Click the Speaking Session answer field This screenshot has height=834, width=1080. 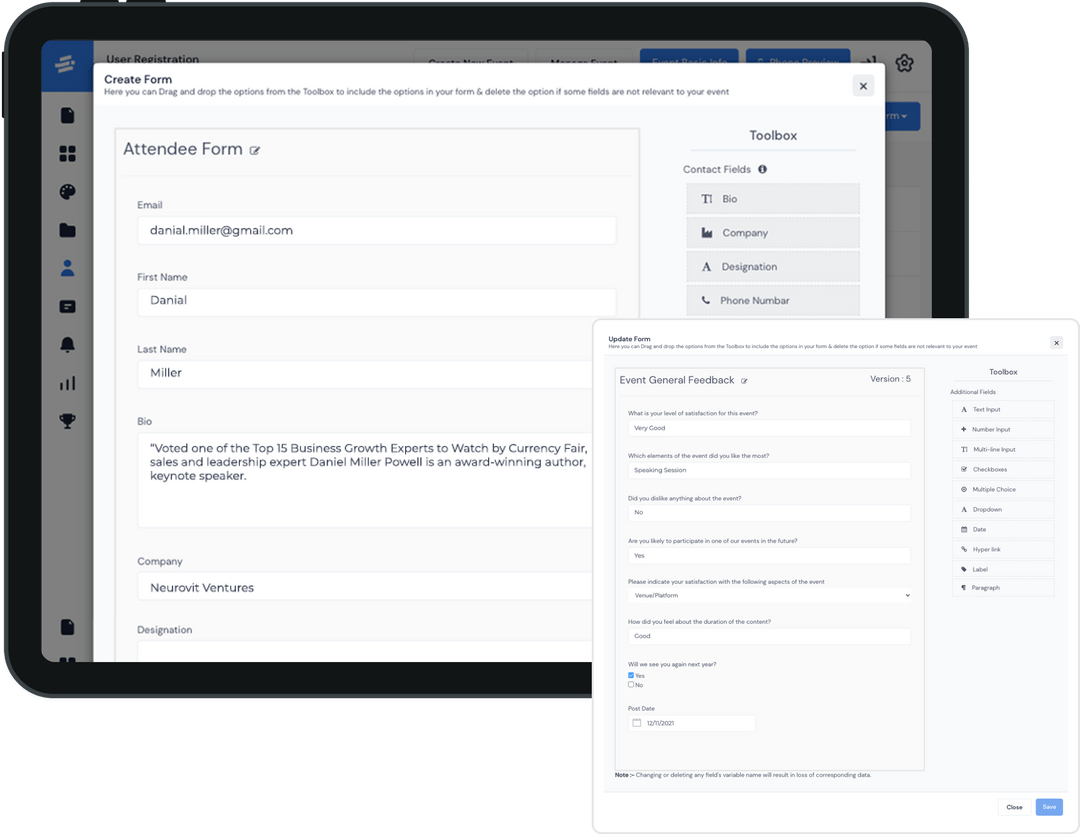769,470
